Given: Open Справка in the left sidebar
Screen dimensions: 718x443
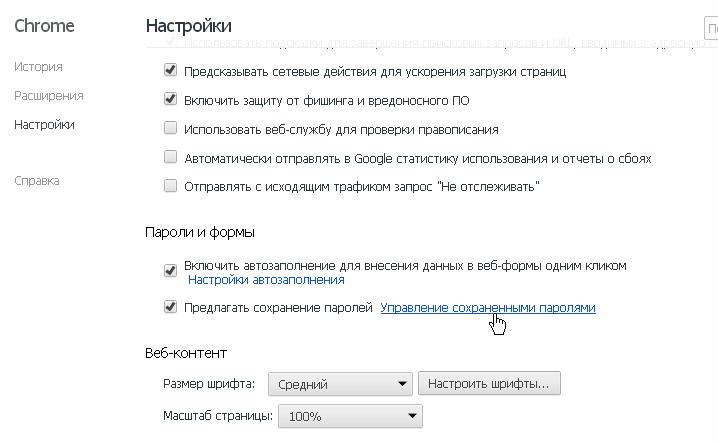Looking at the screenshot, I should pyautogui.click(x=37, y=181).
